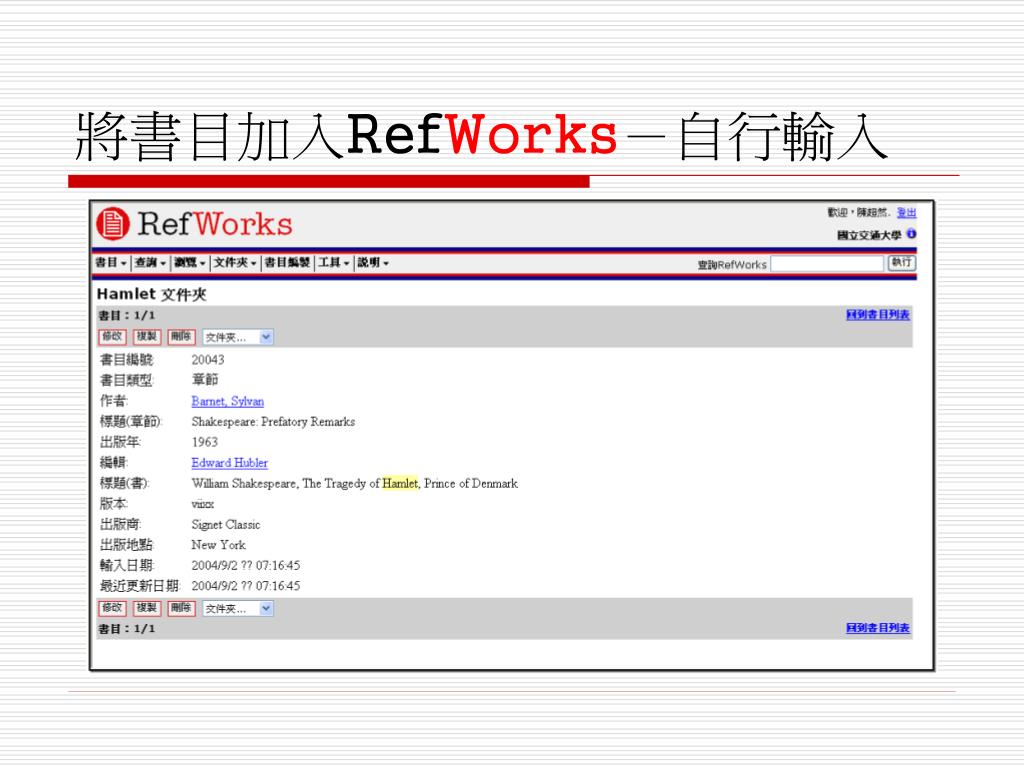Click the 國立交通大學 text
Image resolution: width=1024 pixels, height=768 pixels.
click(869, 235)
